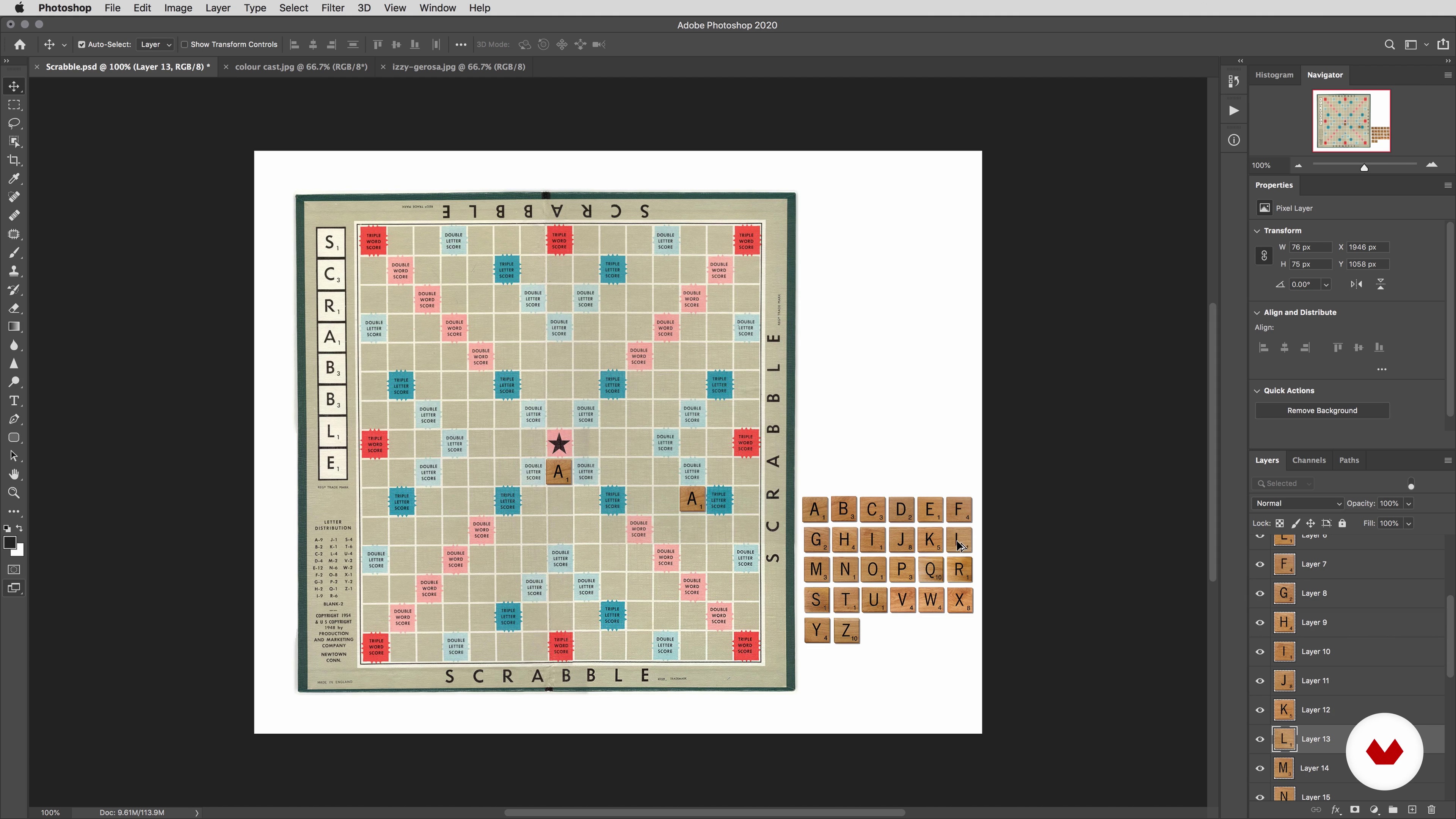1456x819 pixels.
Task: Select the Clone Stamp tool
Action: pyautogui.click(x=14, y=271)
